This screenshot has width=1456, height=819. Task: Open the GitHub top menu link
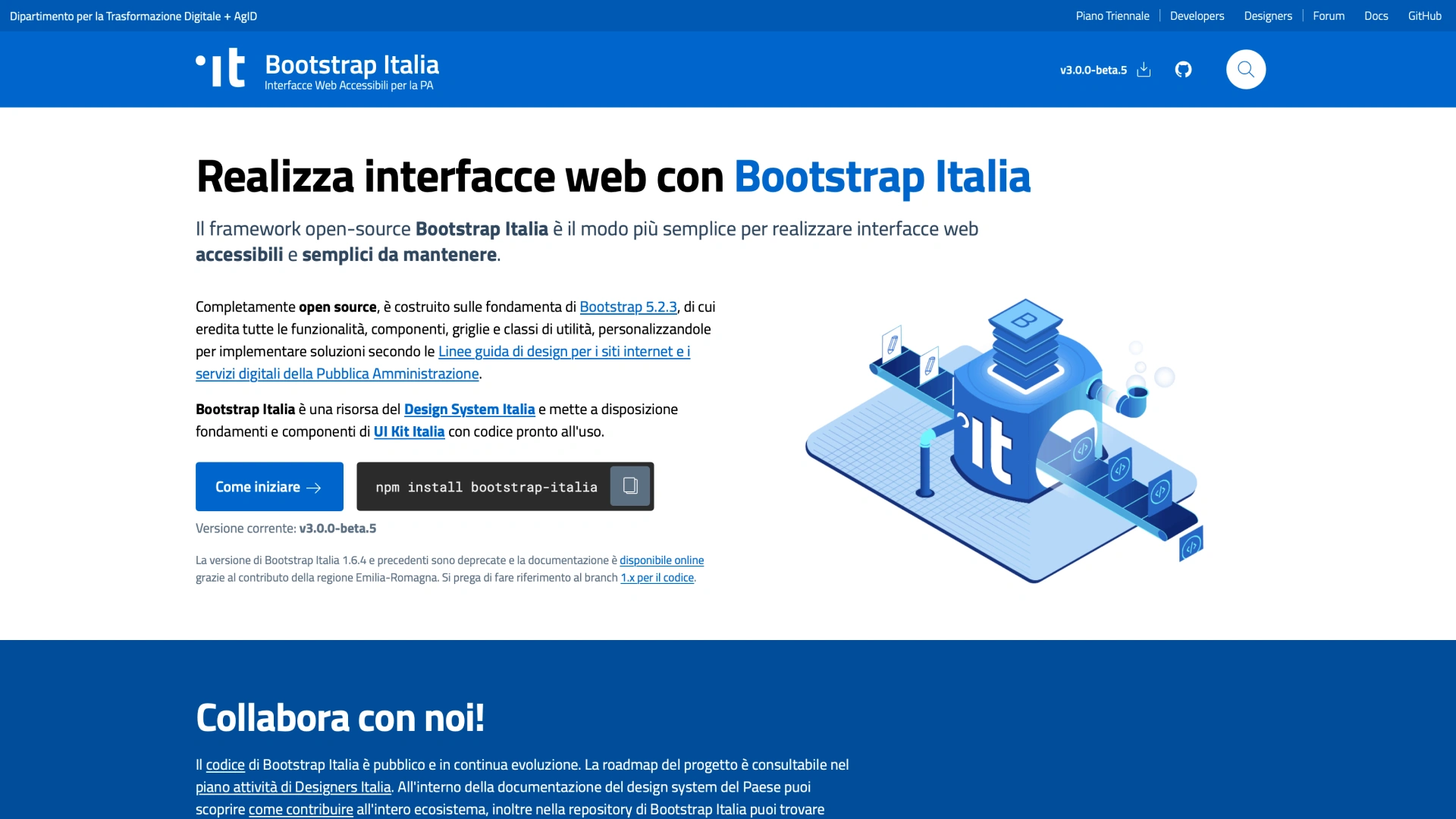(1424, 16)
